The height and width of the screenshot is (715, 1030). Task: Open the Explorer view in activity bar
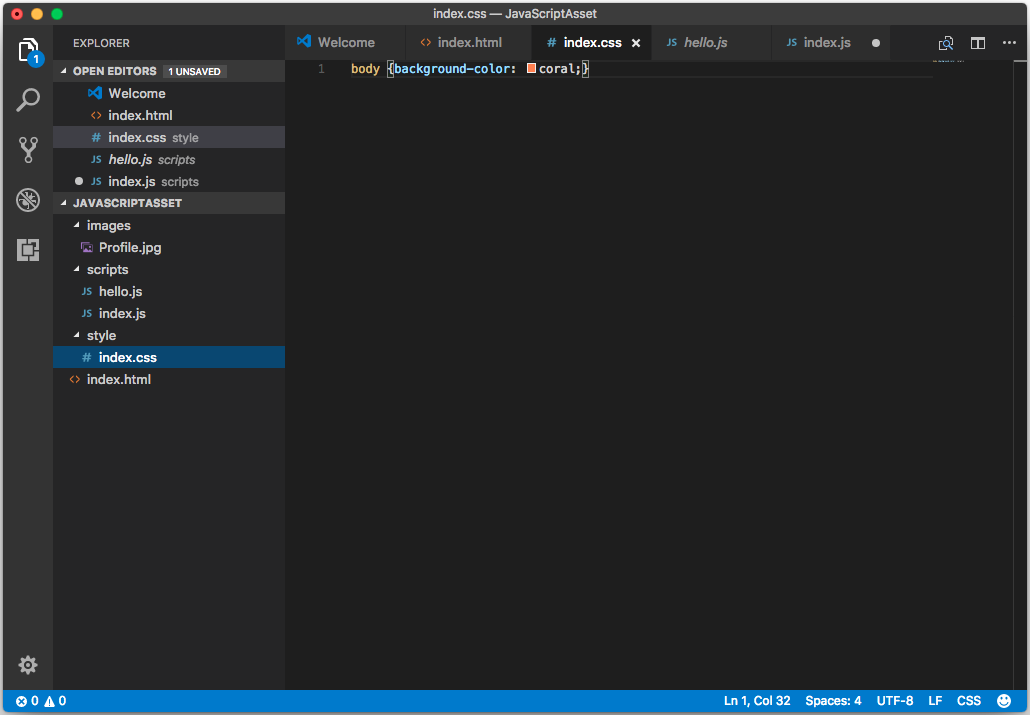[28, 51]
